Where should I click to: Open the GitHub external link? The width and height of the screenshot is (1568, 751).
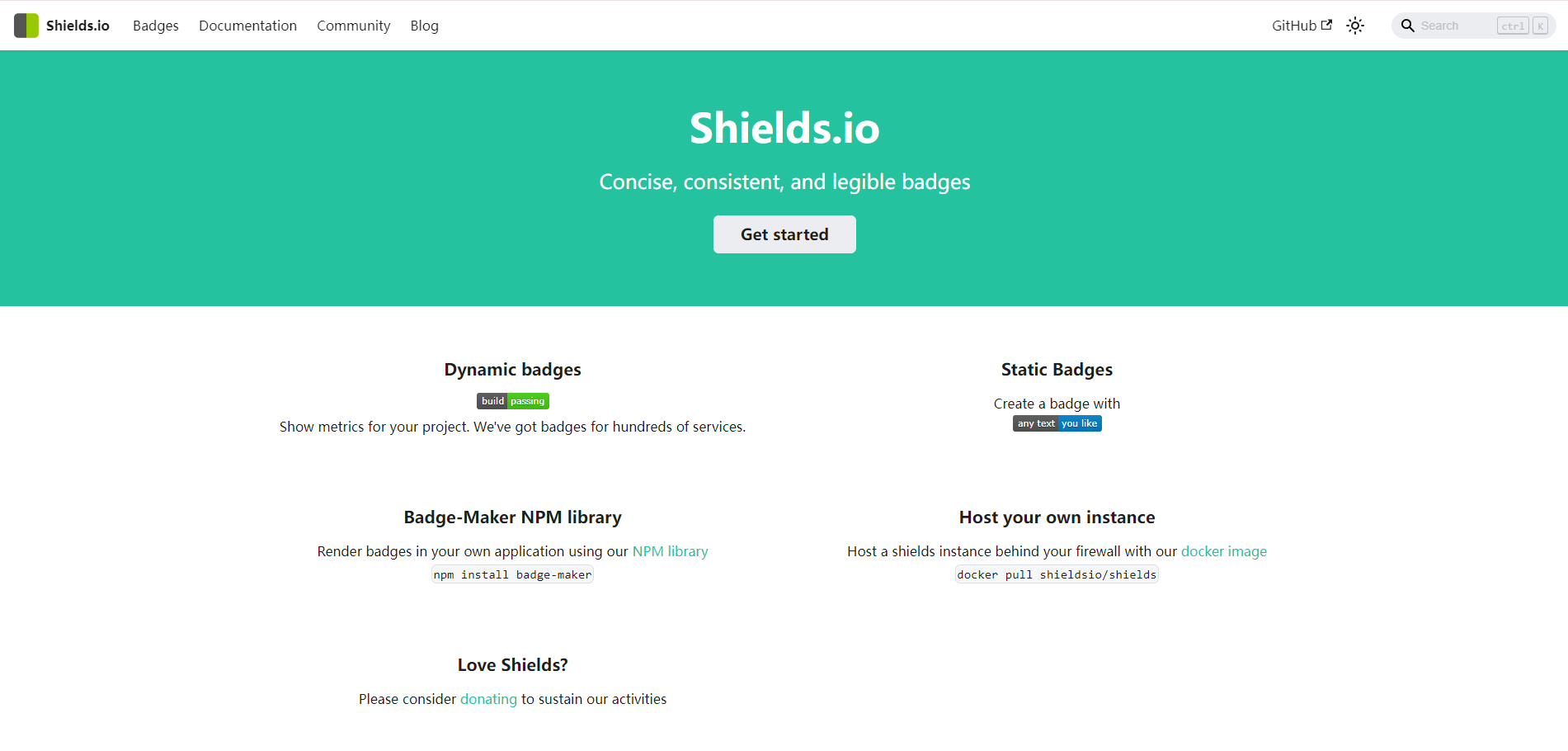pos(1302,26)
